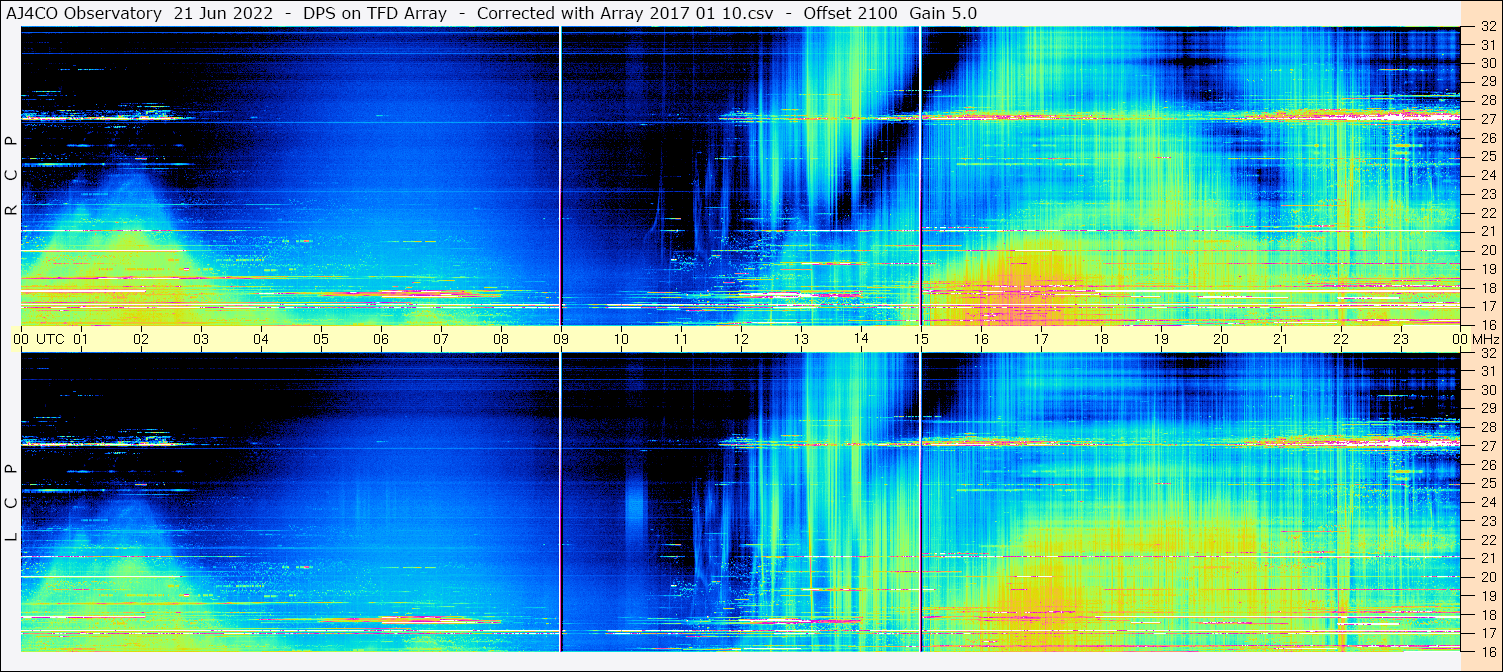Click the '09' hour marker on time axis
Viewport: 1503px width, 672px height.
tap(561, 339)
